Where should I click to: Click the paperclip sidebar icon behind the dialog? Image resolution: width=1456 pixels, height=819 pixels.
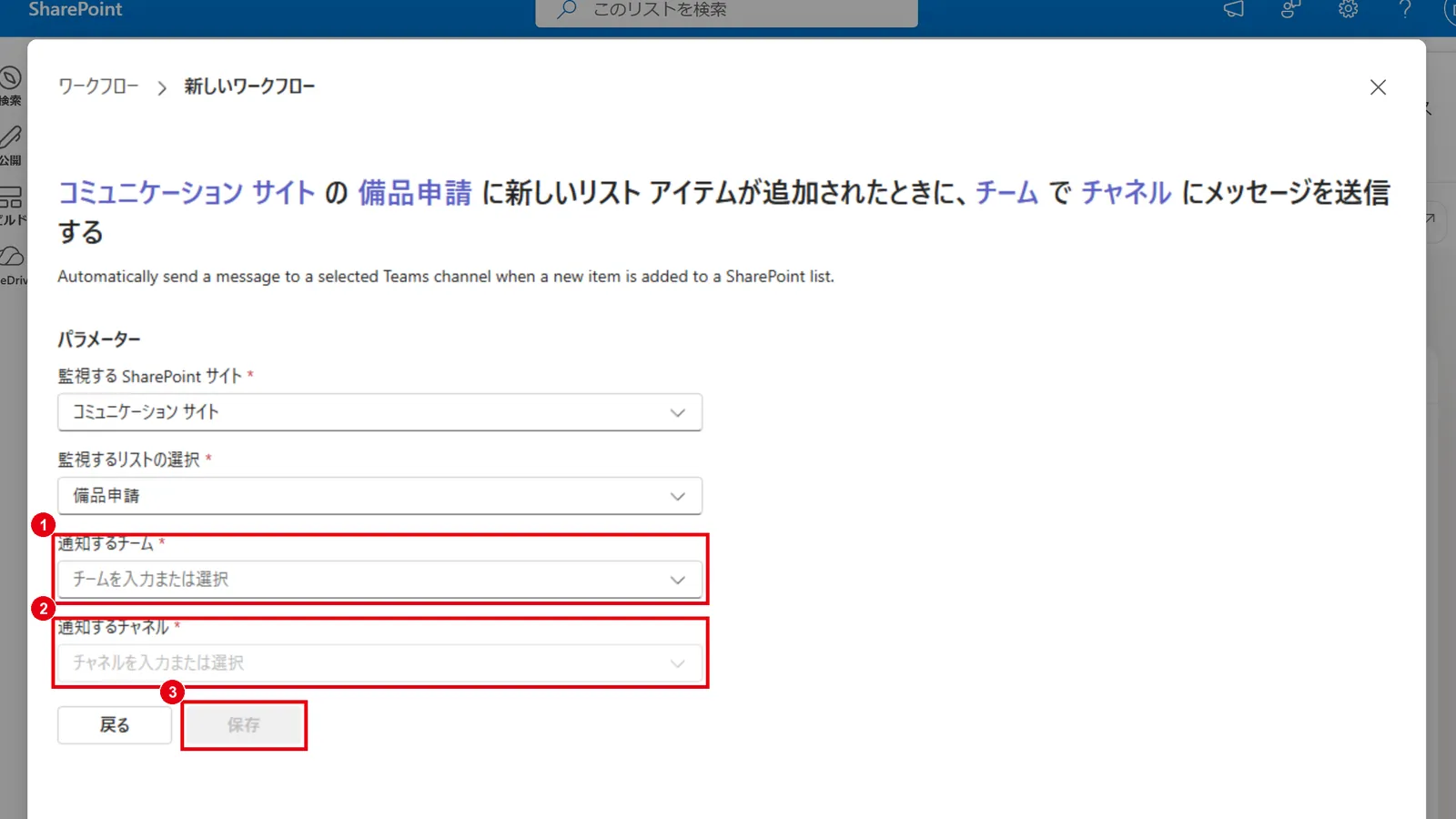(x=11, y=137)
